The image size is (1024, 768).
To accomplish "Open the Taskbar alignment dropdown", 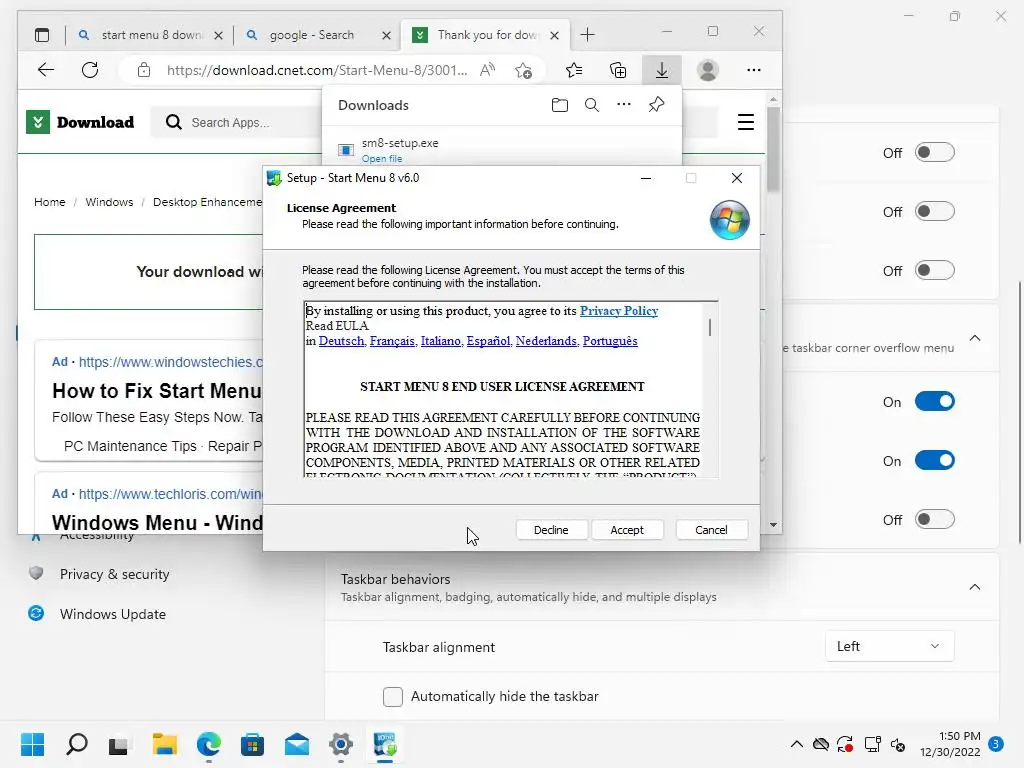I will tap(889, 646).
